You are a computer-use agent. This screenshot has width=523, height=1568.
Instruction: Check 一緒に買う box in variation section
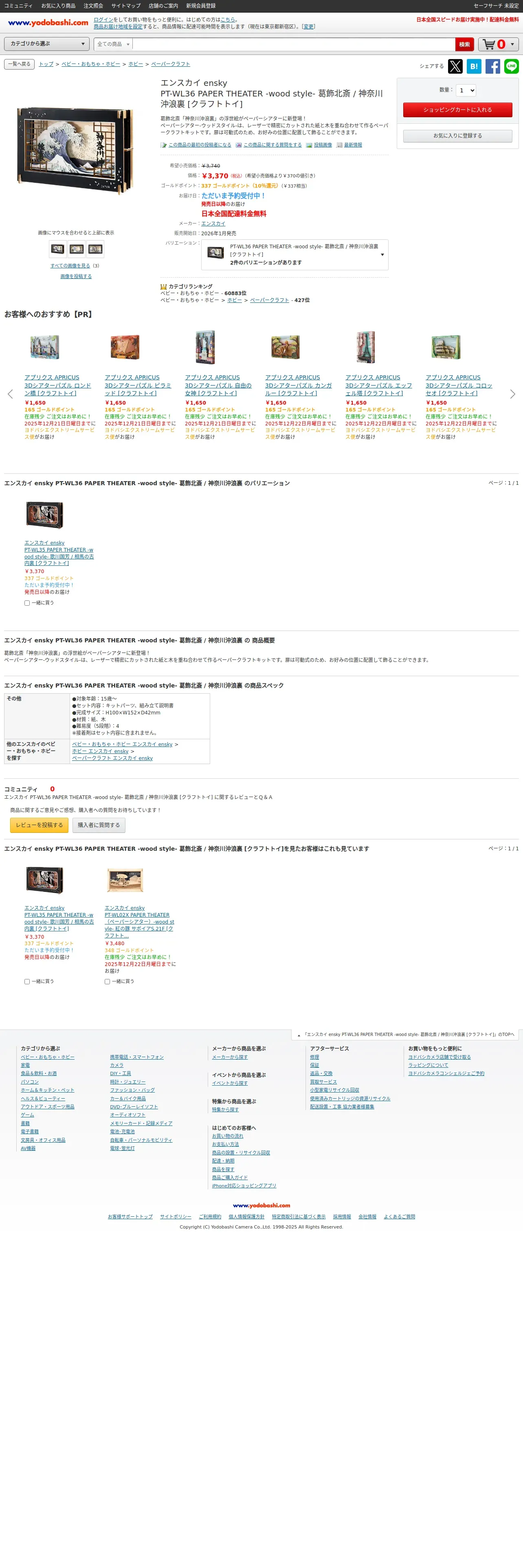click(x=27, y=603)
